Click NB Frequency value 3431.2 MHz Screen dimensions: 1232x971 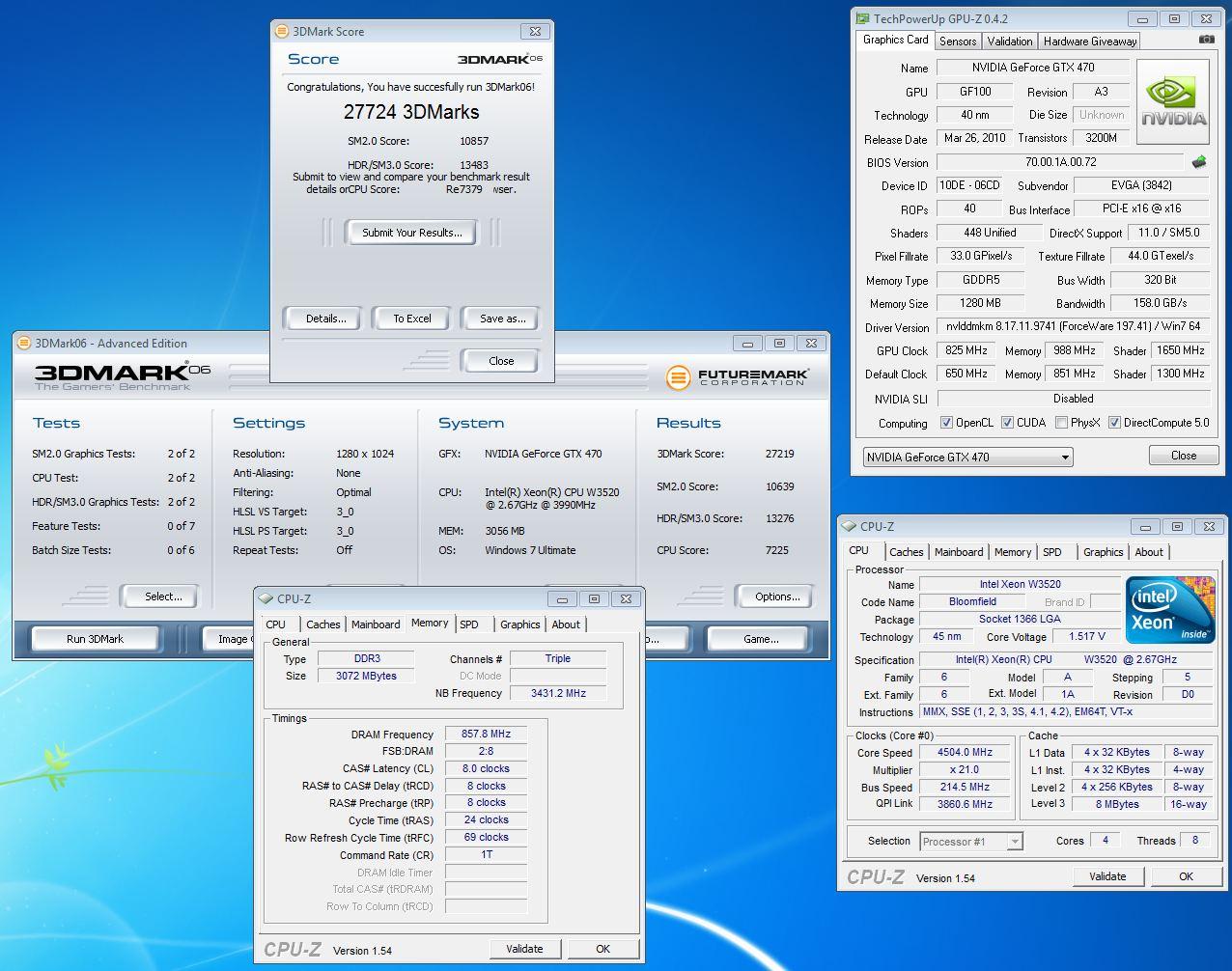[558, 693]
